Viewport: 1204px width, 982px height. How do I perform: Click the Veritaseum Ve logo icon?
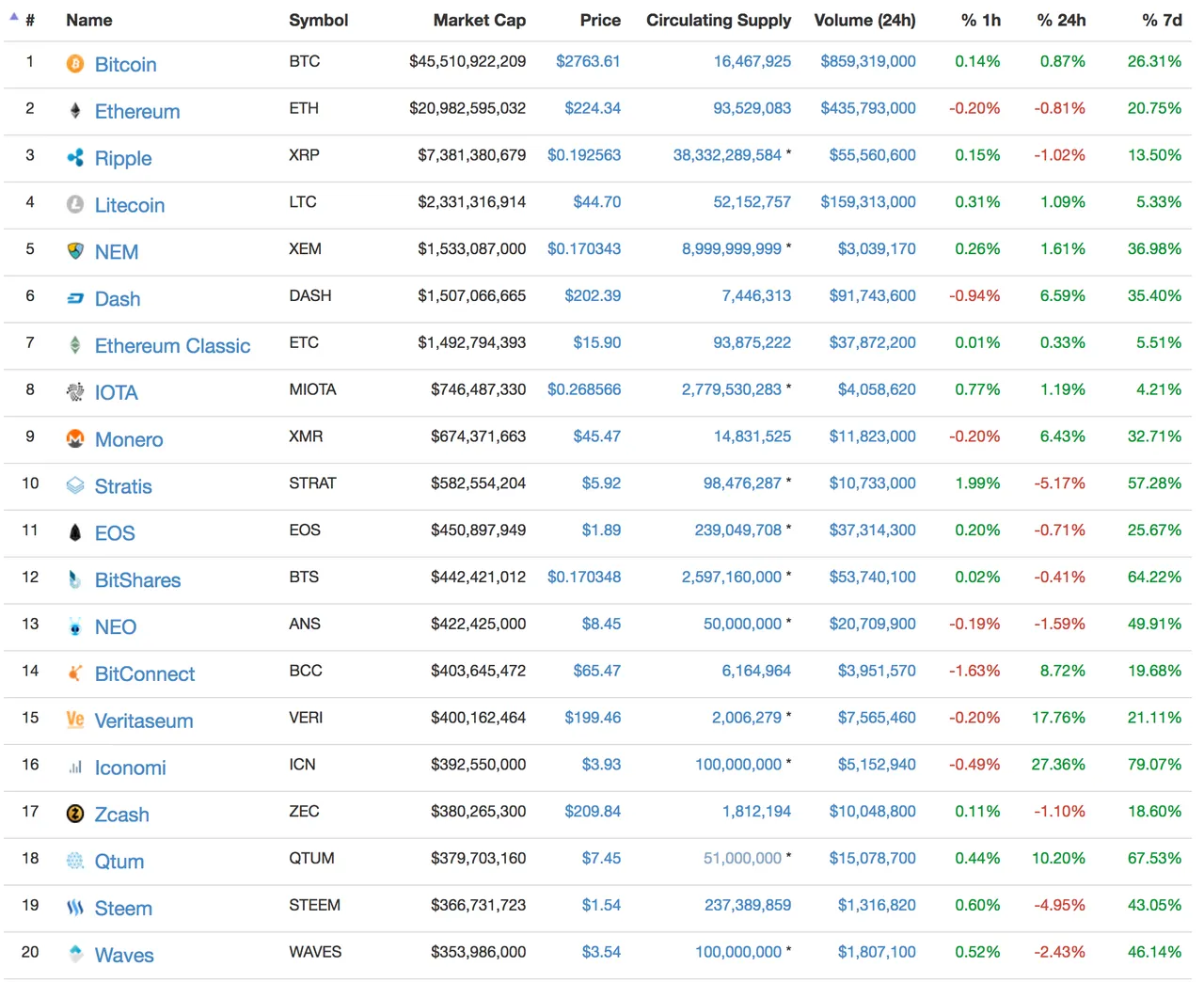tap(75, 720)
